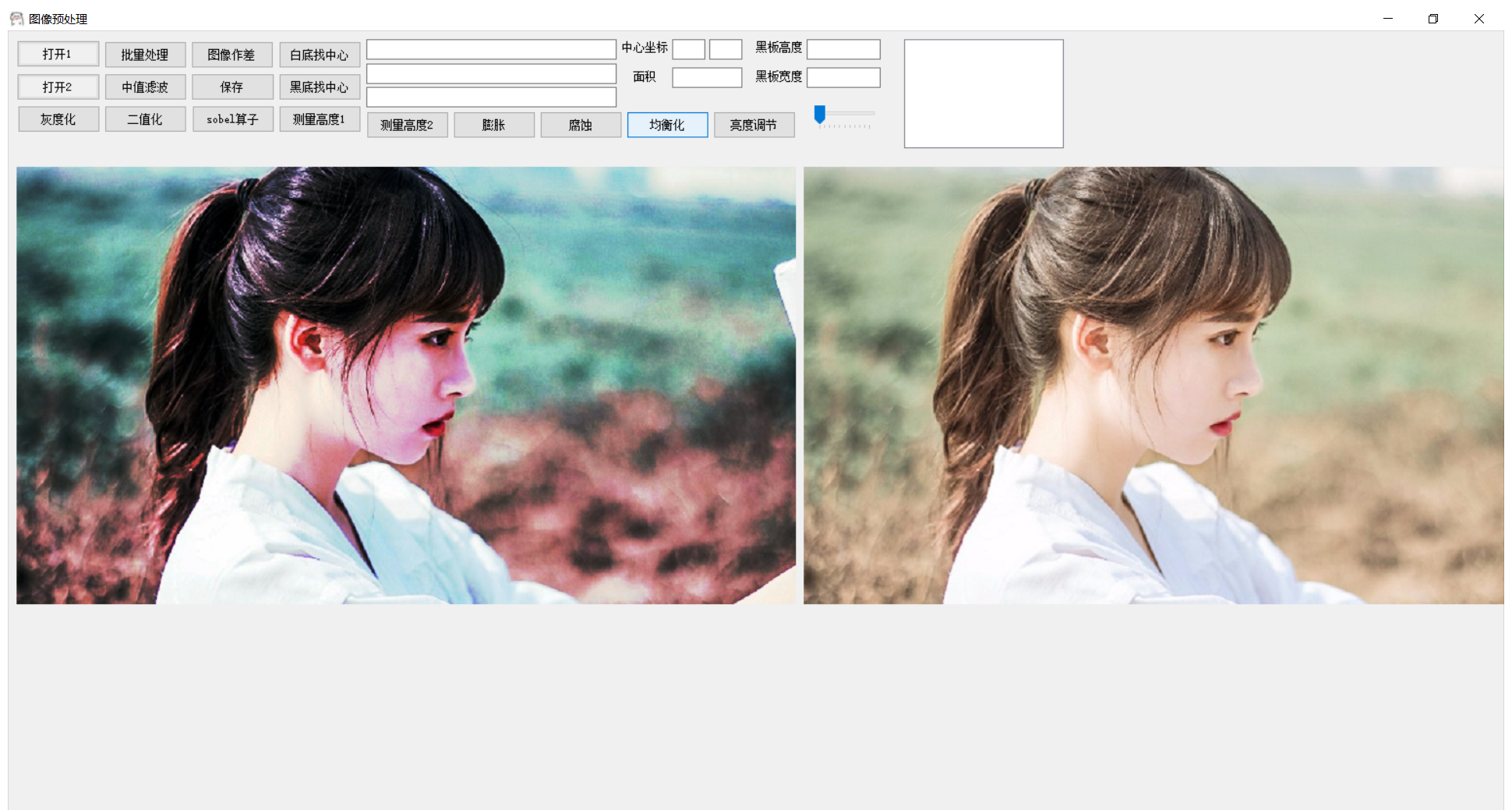Viewport: 1512px width, 810px height.
Task: Click the highlighted 均衡化 equalization button
Action: pos(667,125)
